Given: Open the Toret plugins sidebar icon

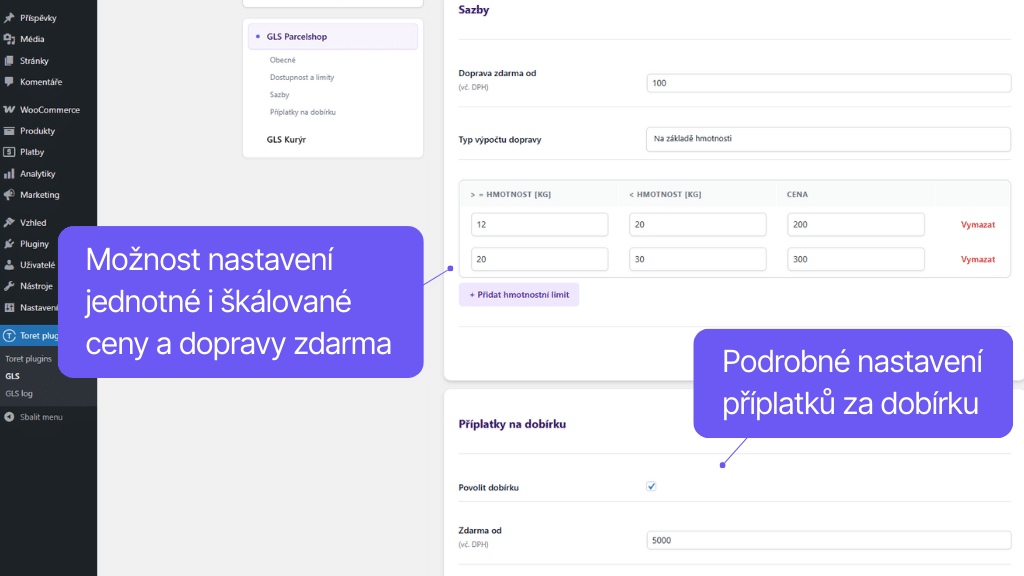Looking at the screenshot, I should 8,335.
